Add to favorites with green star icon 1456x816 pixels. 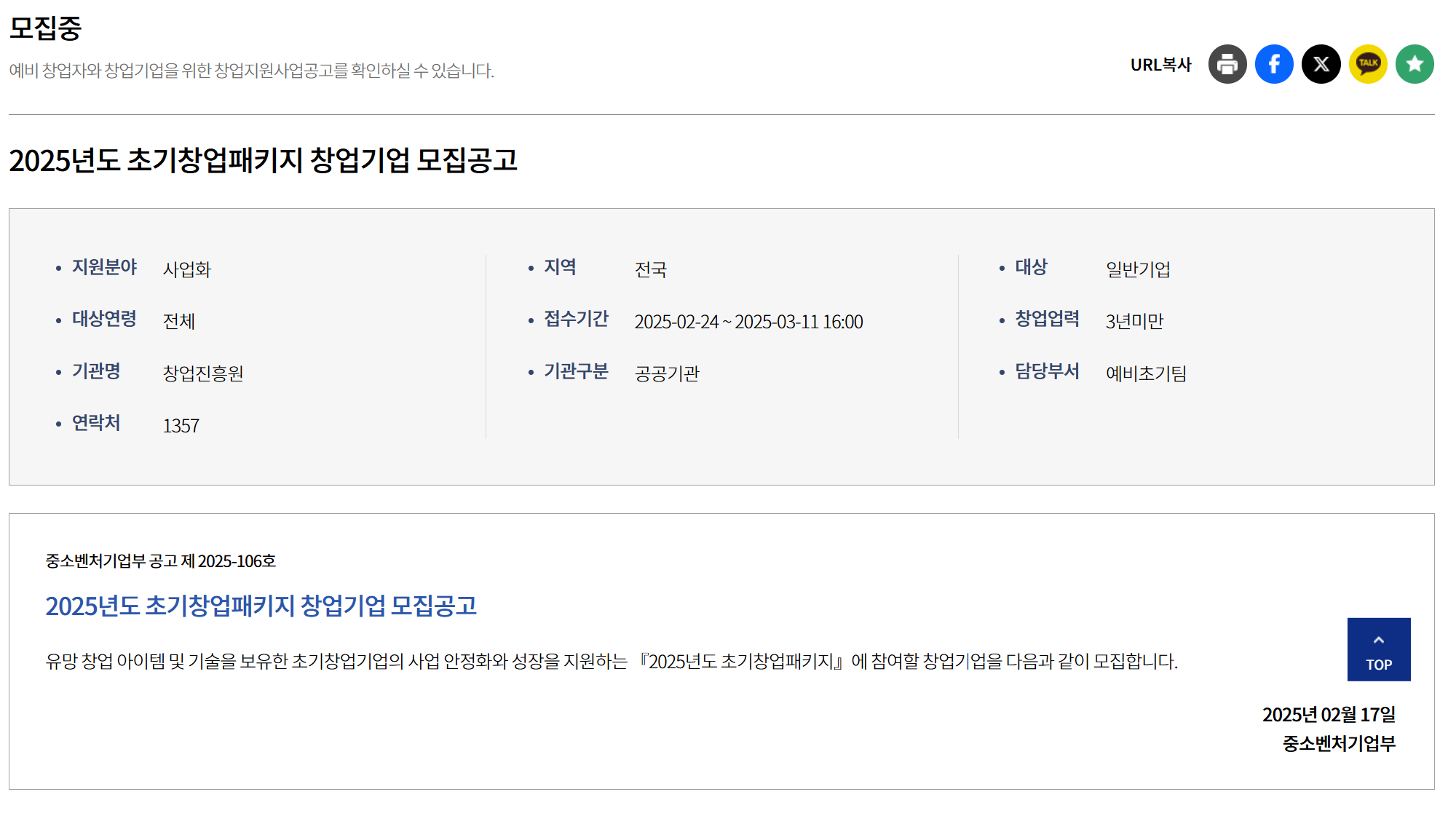tap(1415, 64)
